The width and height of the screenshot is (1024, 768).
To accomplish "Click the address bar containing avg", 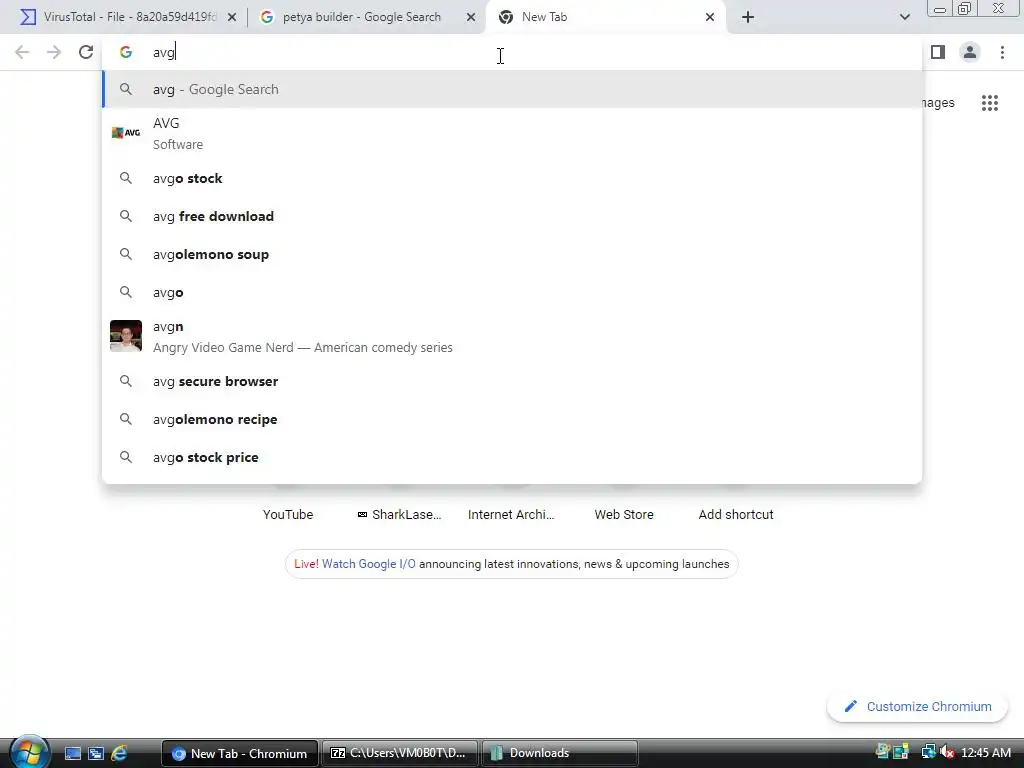I will pos(512,52).
